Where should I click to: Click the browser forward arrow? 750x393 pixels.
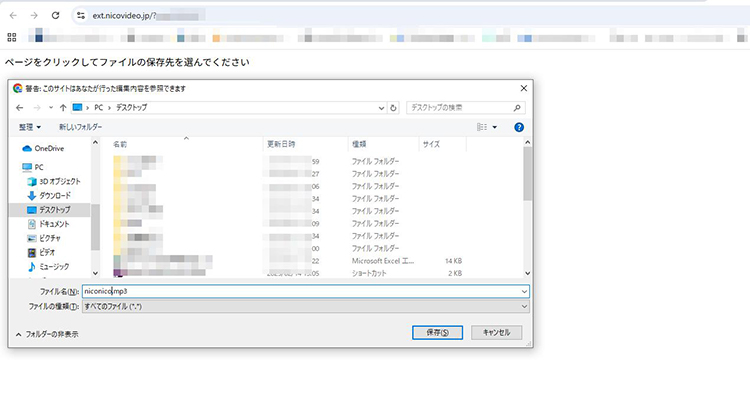pyautogui.click(x=34, y=15)
